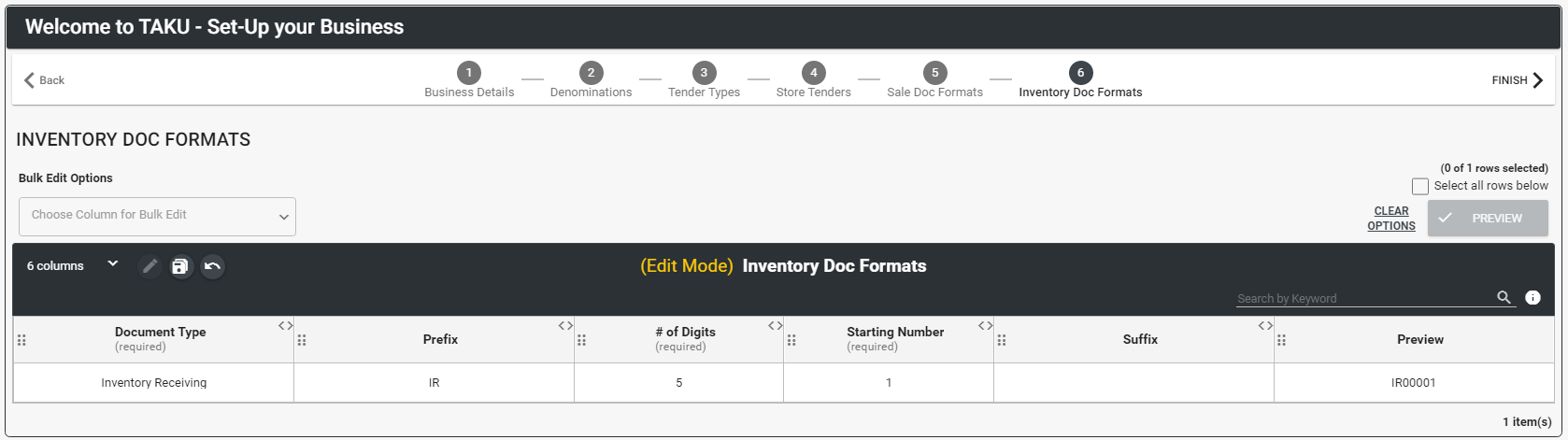The height and width of the screenshot is (440, 1568).
Task: Expand the 6 columns selector chevron
Action: coord(113,264)
